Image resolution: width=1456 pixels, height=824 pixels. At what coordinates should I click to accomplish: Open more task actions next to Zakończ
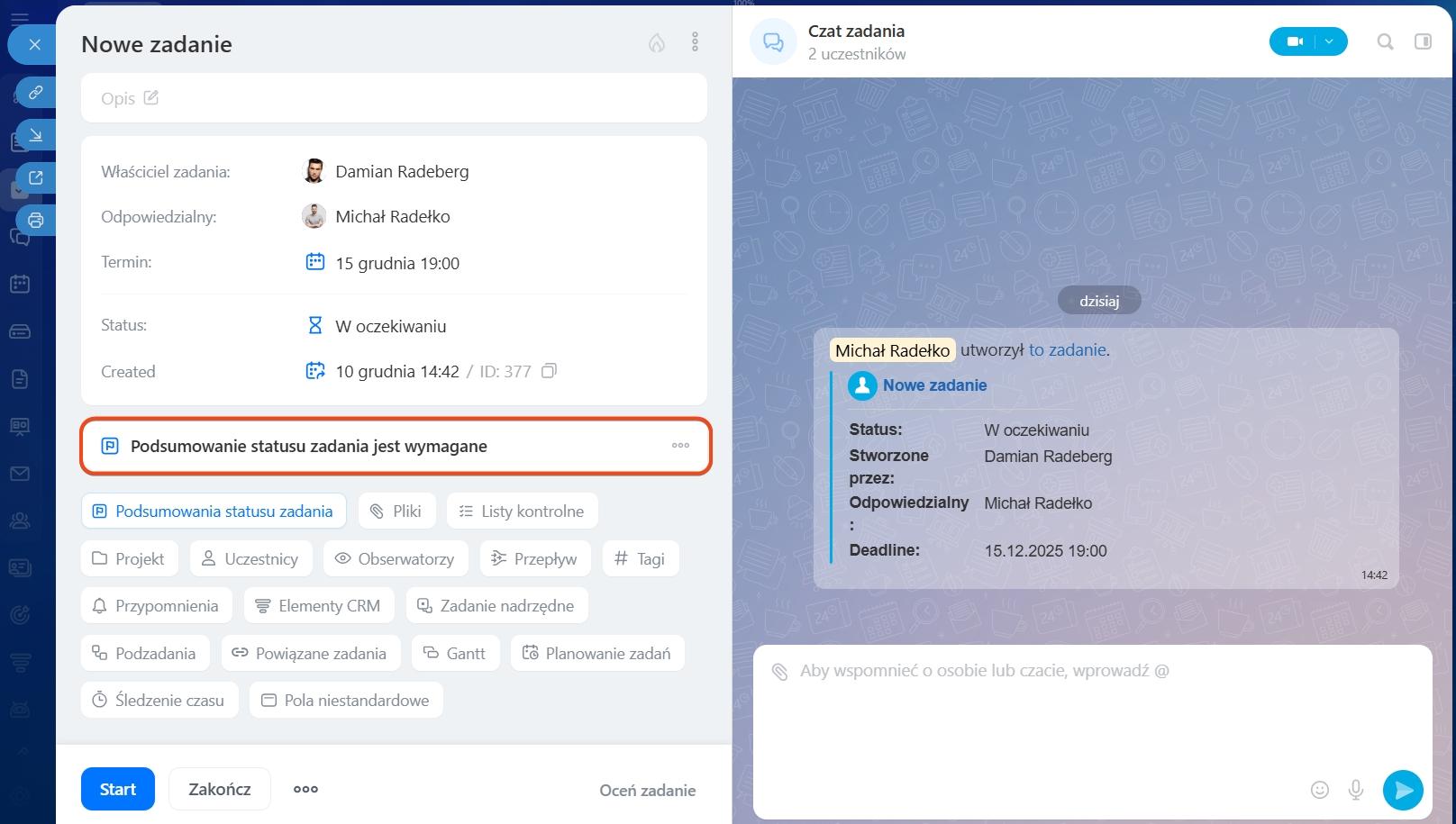[x=305, y=789]
